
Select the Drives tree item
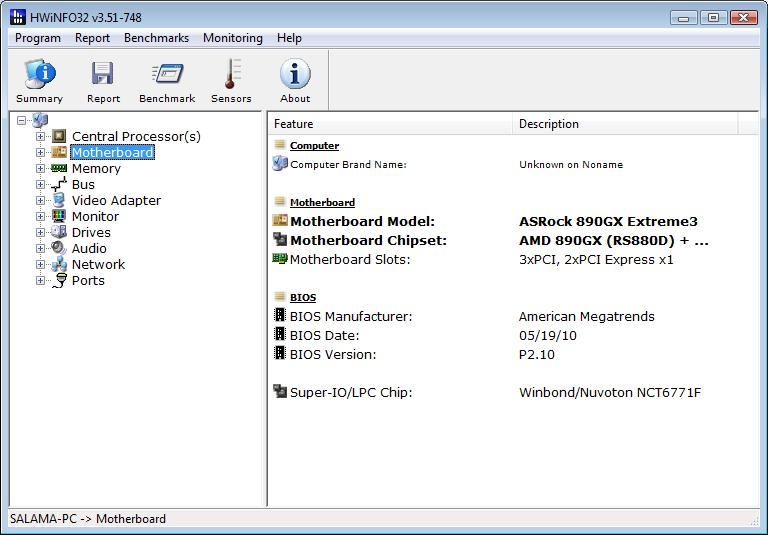(91, 232)
